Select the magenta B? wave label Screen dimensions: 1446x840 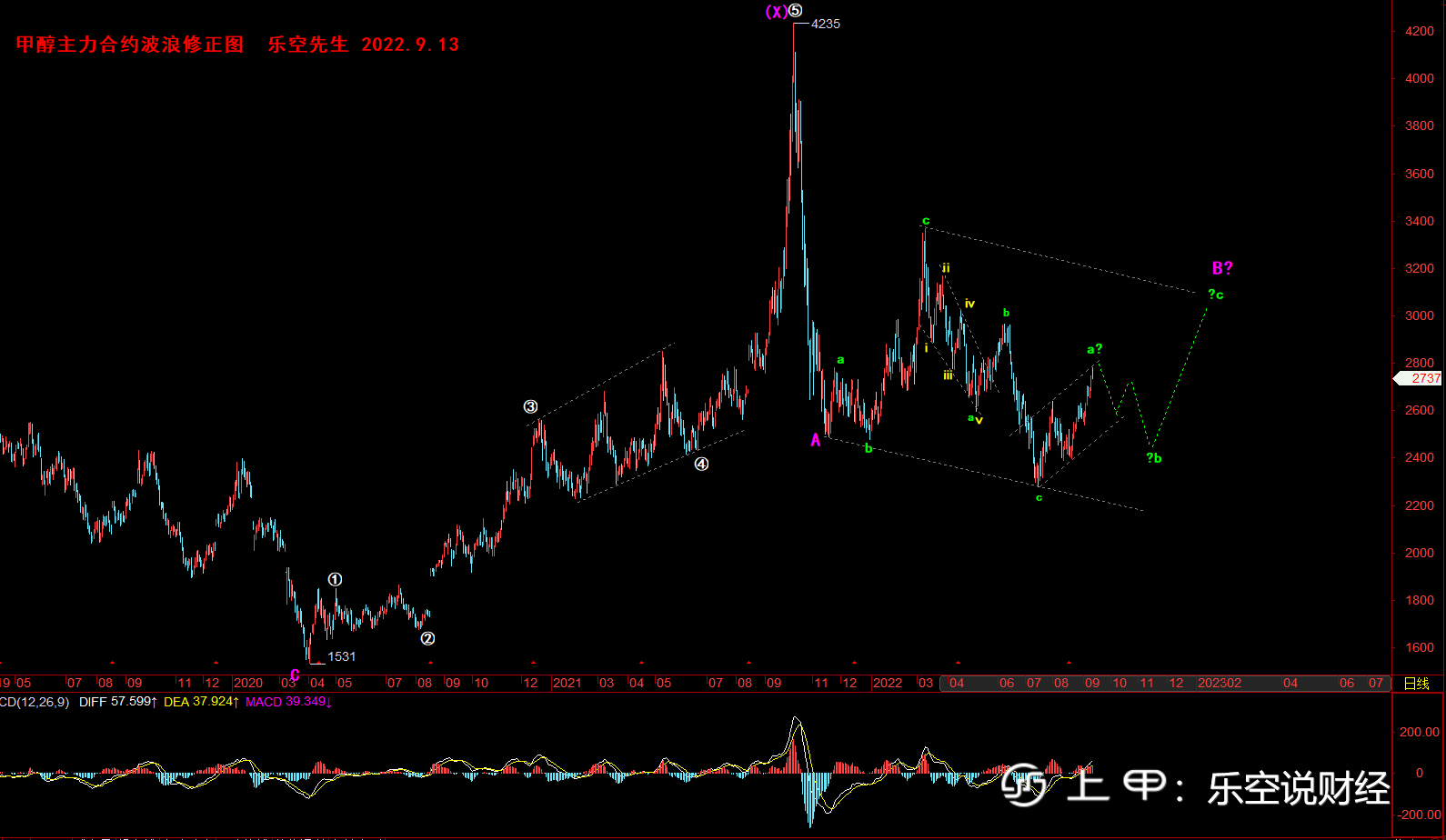click(1222, 268)
